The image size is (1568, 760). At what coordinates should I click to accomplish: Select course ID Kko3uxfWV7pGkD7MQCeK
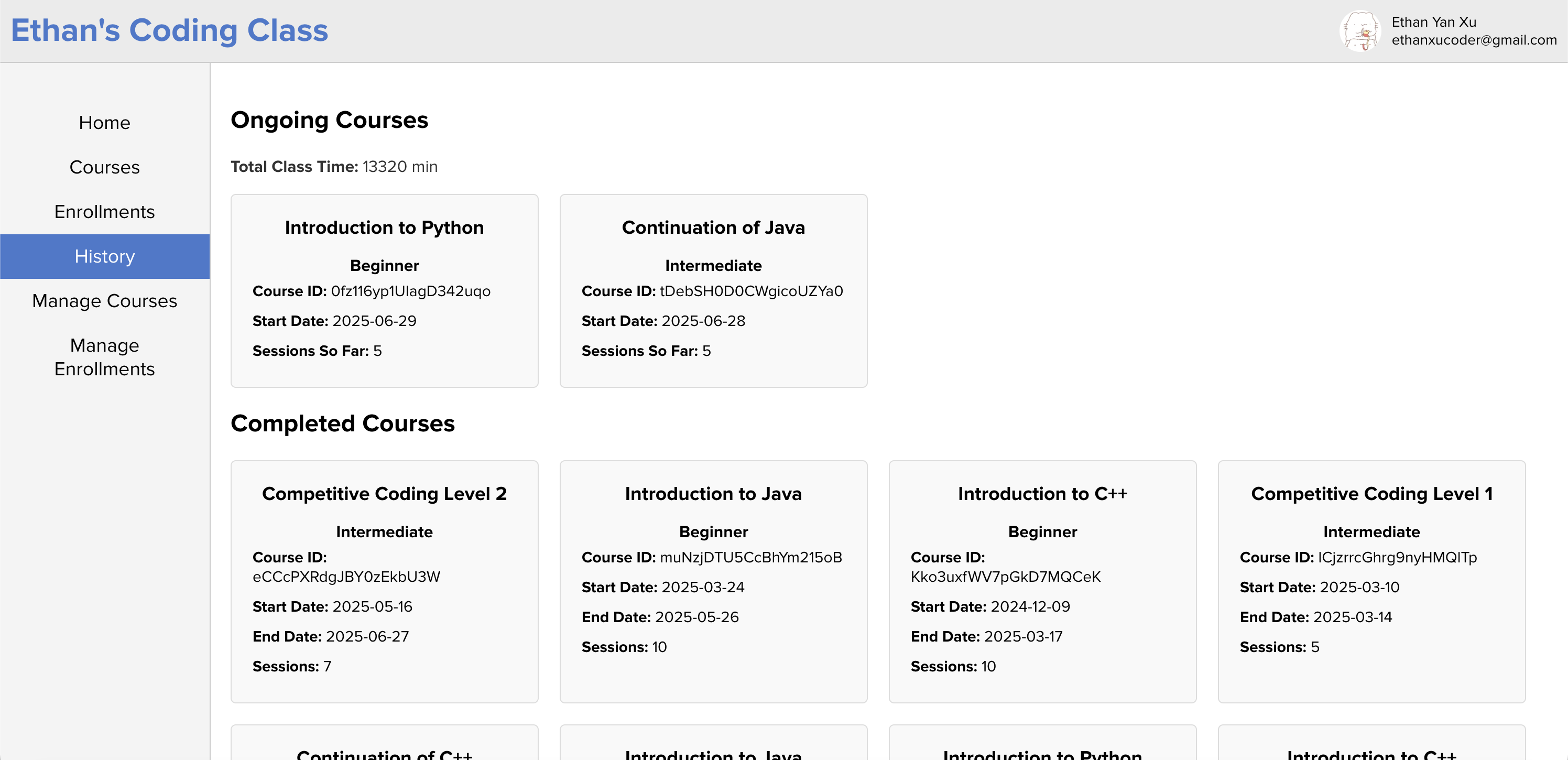[x=1006, y=577]
